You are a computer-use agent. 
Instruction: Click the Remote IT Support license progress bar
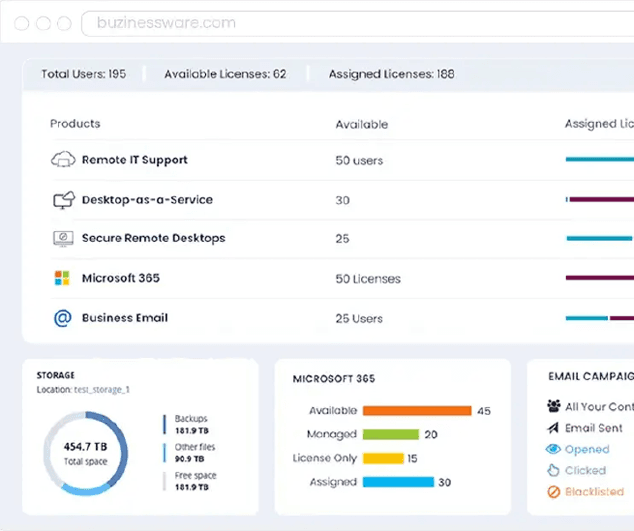pos(599,160)
